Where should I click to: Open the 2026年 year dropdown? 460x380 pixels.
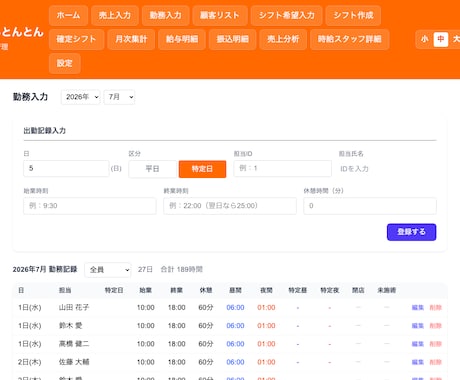[x=81, y=97]
